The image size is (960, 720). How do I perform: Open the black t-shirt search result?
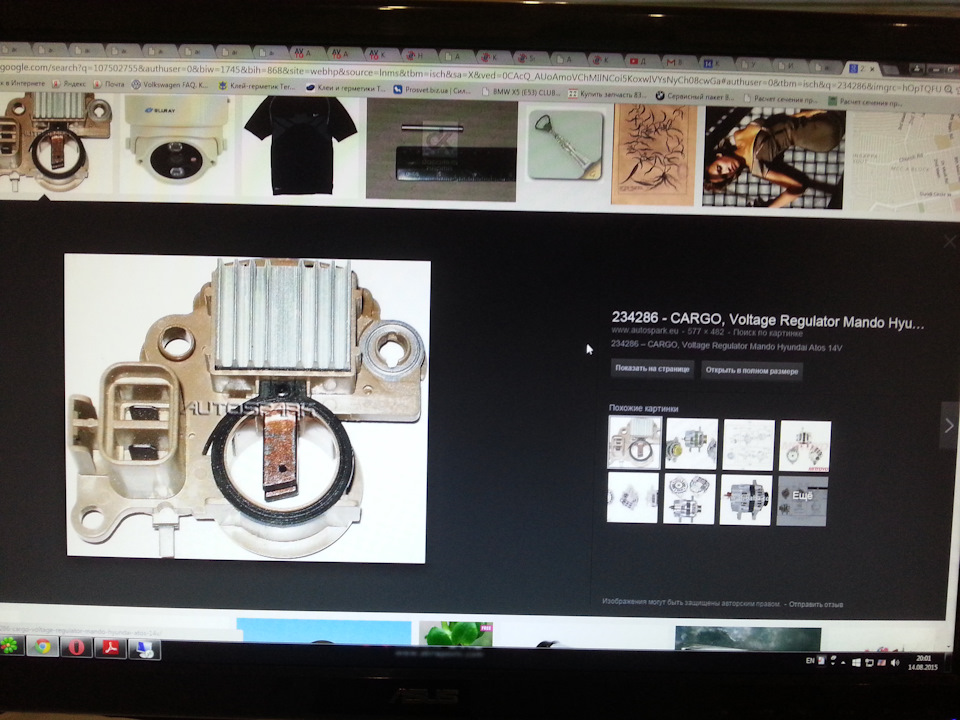[x=301, y=146]
